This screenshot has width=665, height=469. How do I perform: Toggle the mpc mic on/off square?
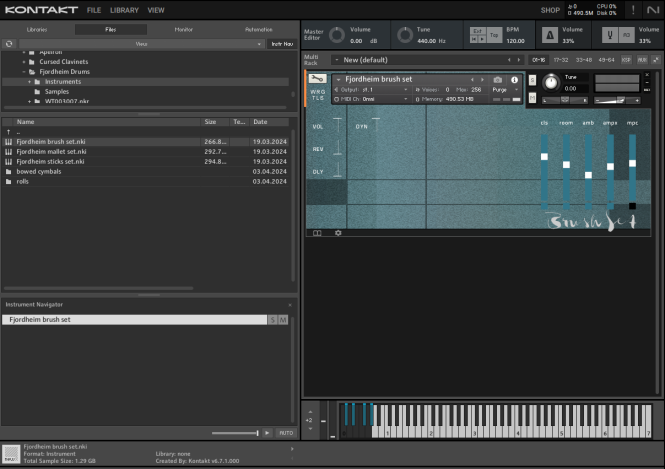pos(632,206)
